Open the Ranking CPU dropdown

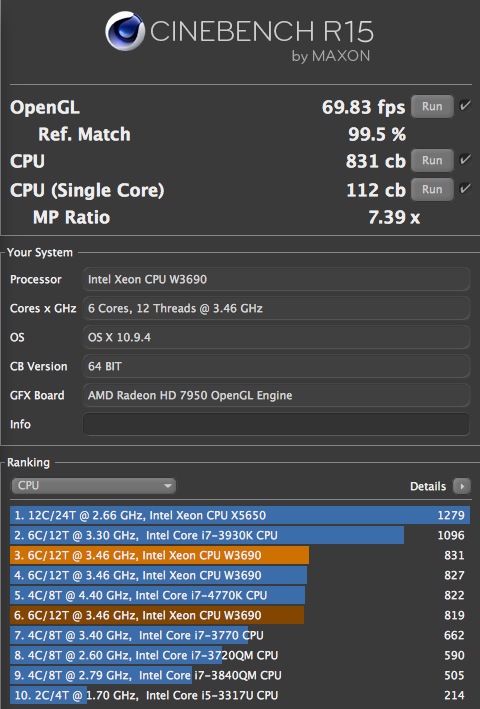click(x=94, y=486)
